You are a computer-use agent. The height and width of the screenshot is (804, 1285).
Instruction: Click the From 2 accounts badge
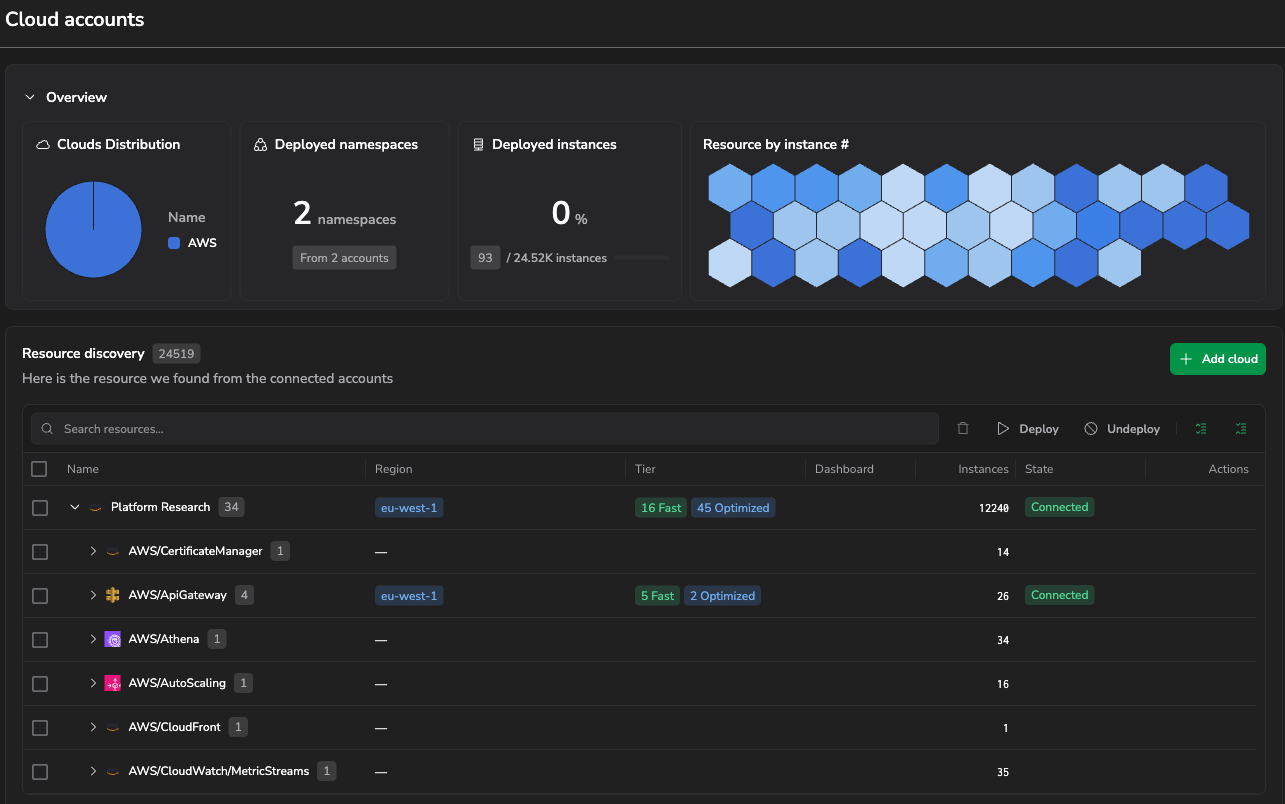tap(344, 258)
